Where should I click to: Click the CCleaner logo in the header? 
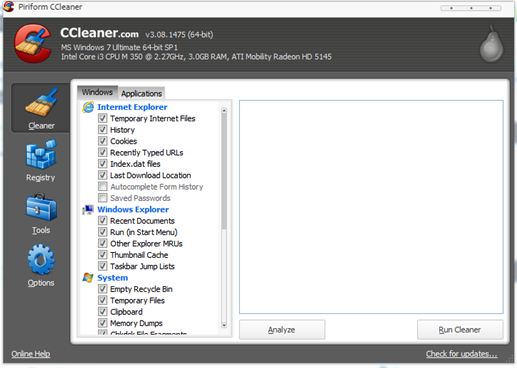point(33,43)
